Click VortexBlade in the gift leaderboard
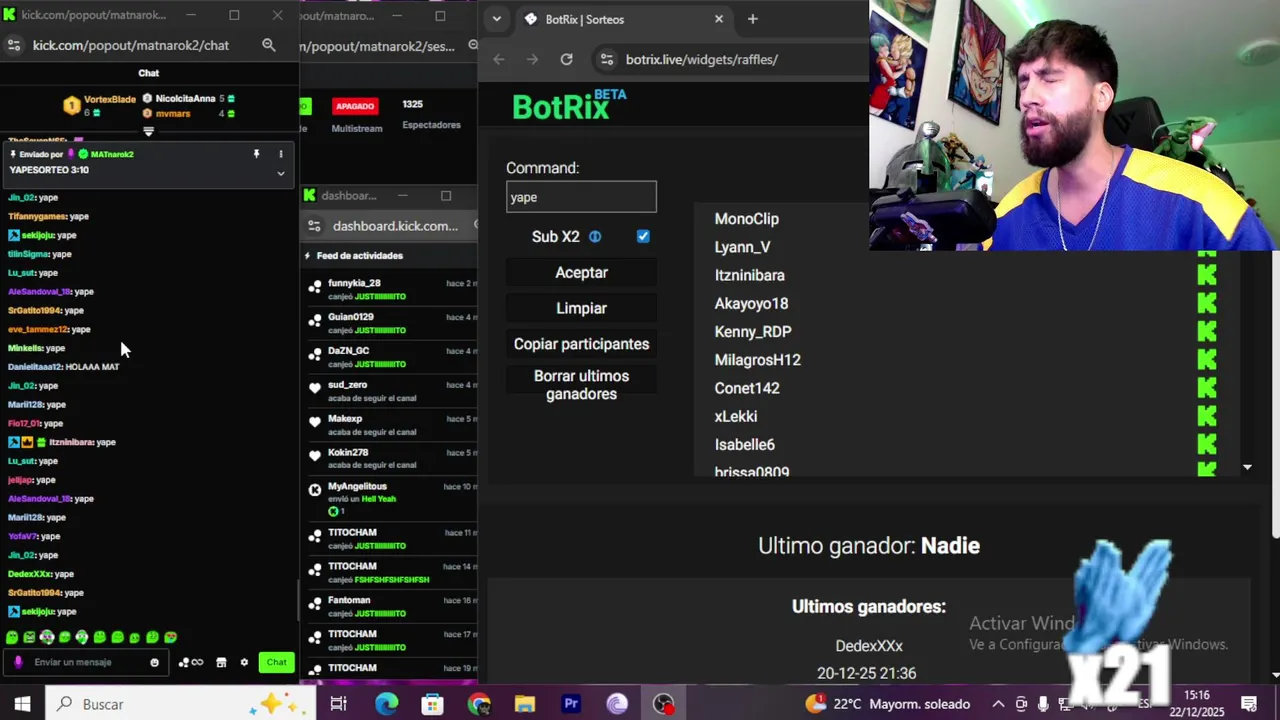1280x720 pixels. coord(109,99)
